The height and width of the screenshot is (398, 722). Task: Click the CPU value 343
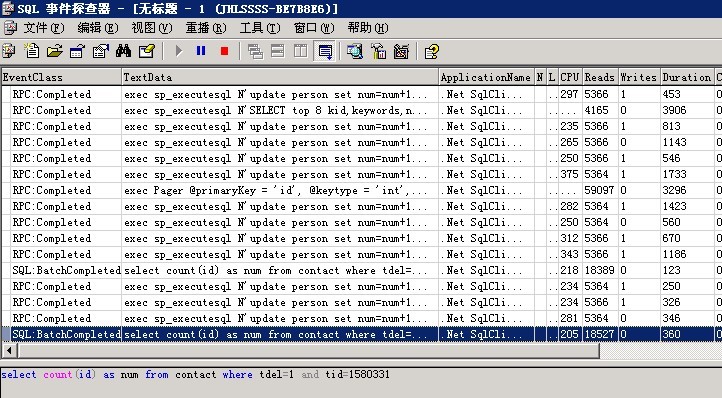[x=569, y=254]
